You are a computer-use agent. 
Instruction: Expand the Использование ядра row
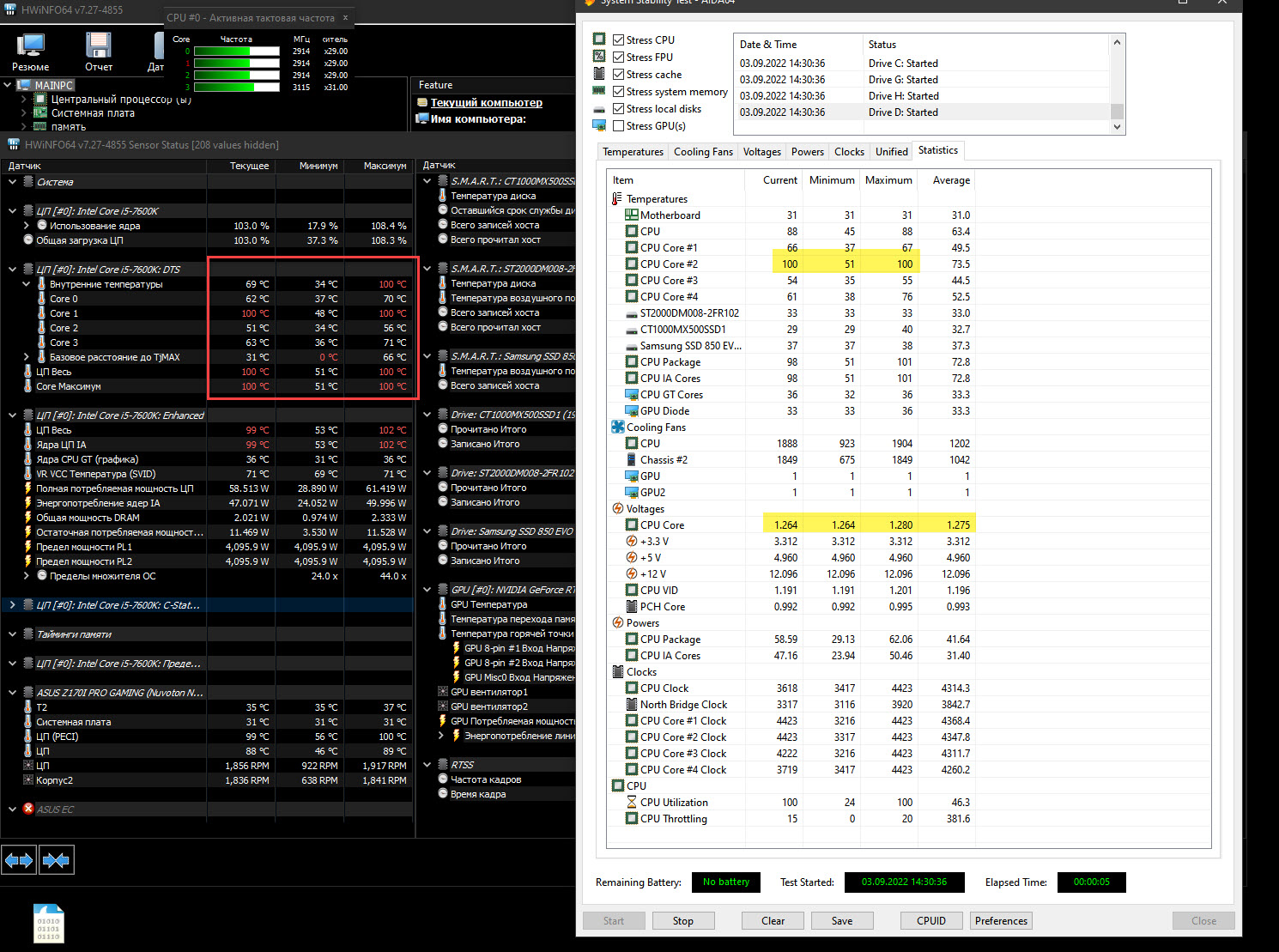click(27, 226)
